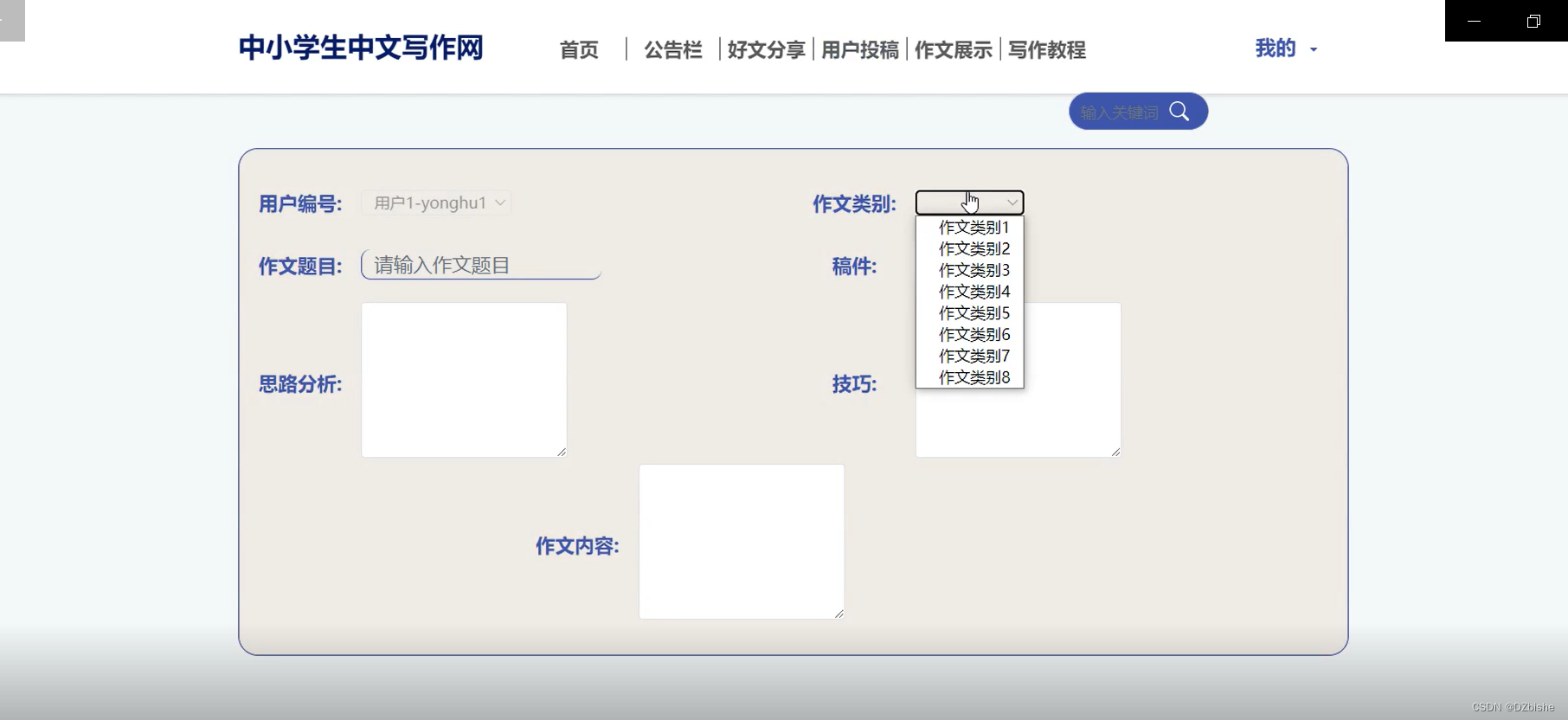
Task: Click the 作文内容 textarea resize handle
Action: coord(839,614)
